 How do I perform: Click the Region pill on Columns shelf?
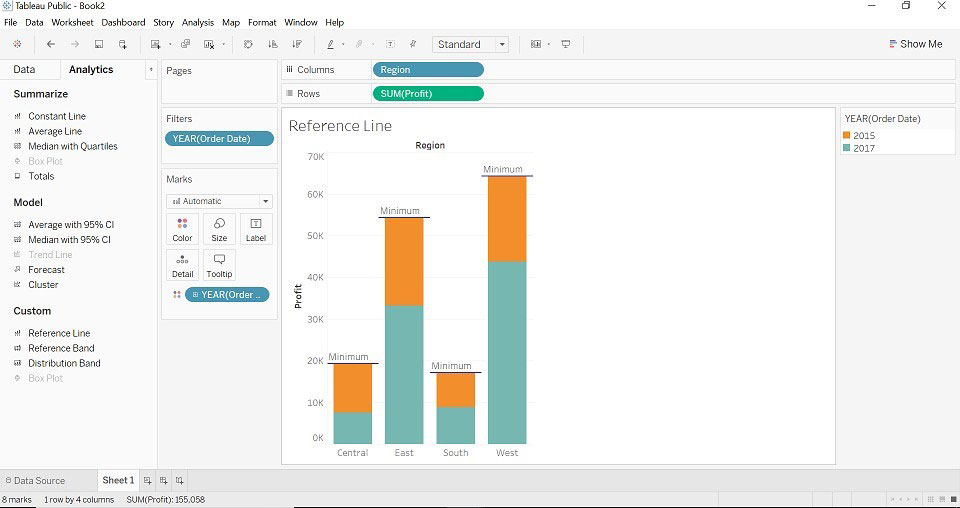tap(428, 70)
